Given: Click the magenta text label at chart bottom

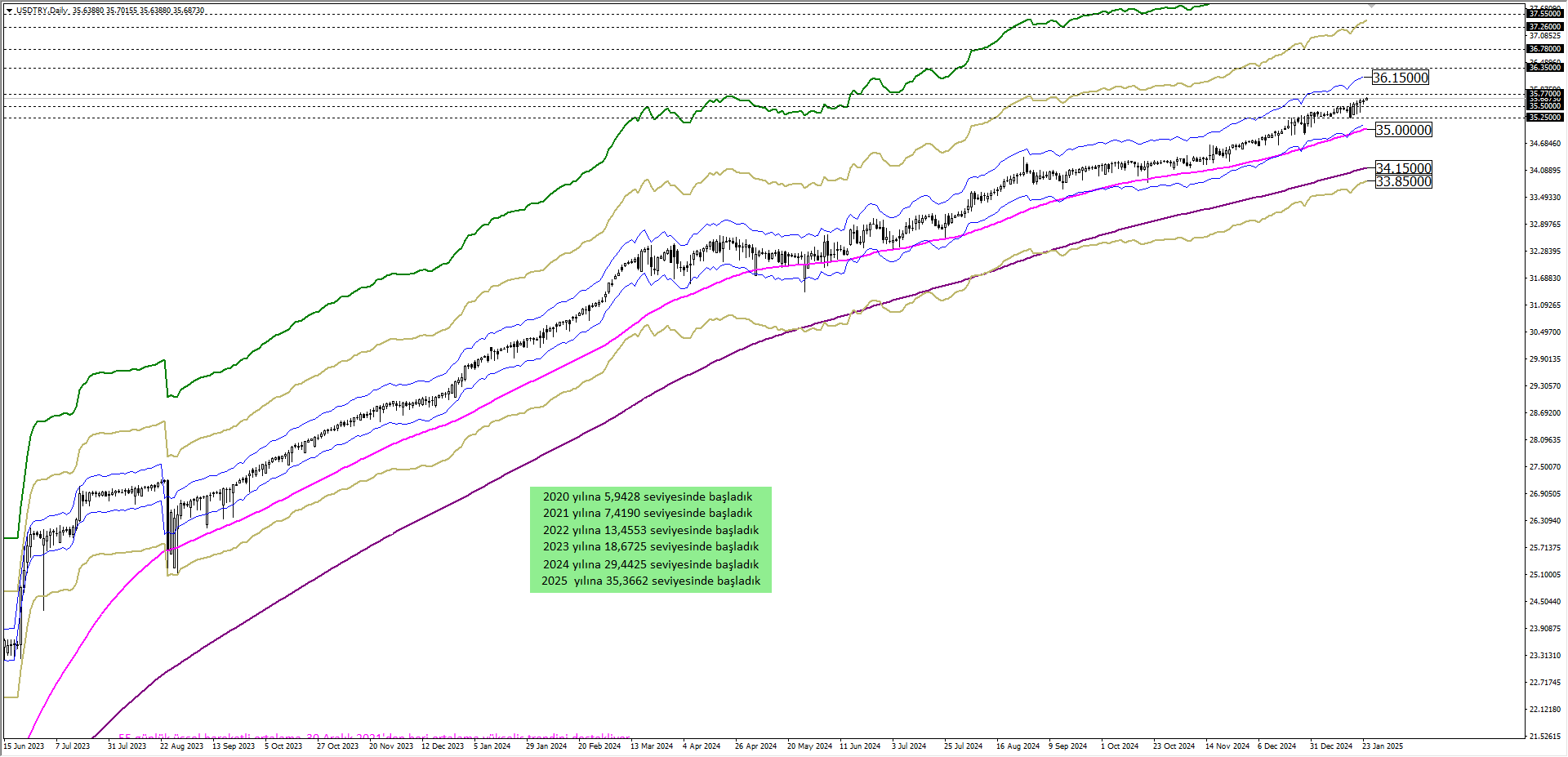Looking at the screenshot, I should [375, 737].
